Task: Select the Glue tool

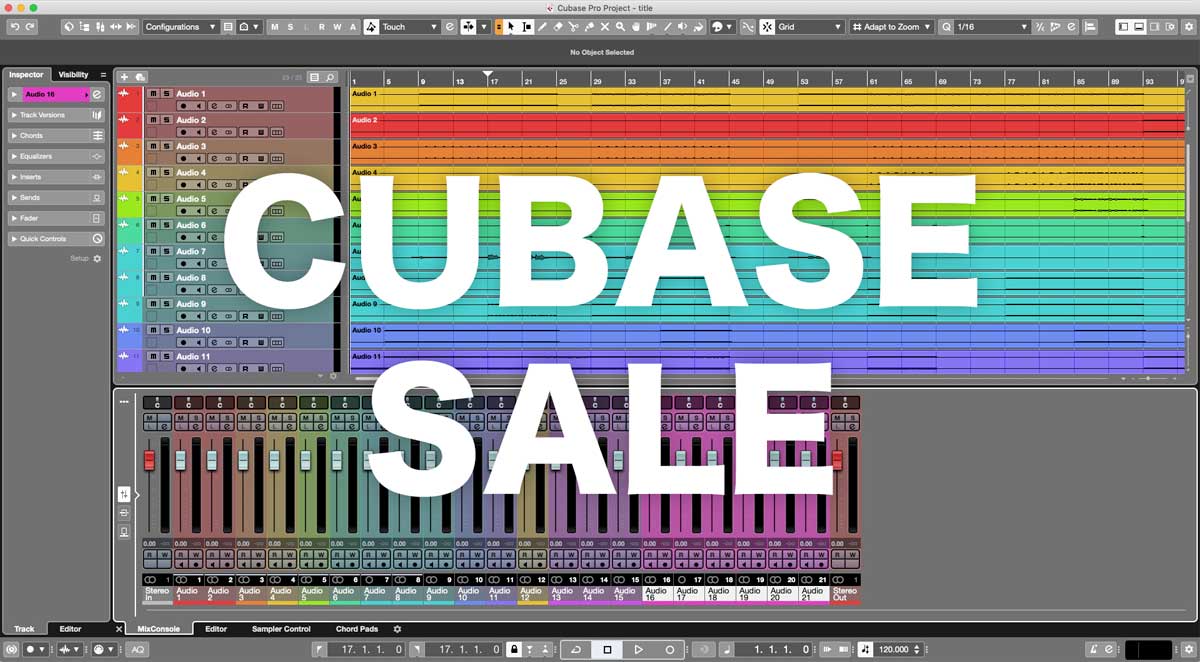Action: coord(589,27)
